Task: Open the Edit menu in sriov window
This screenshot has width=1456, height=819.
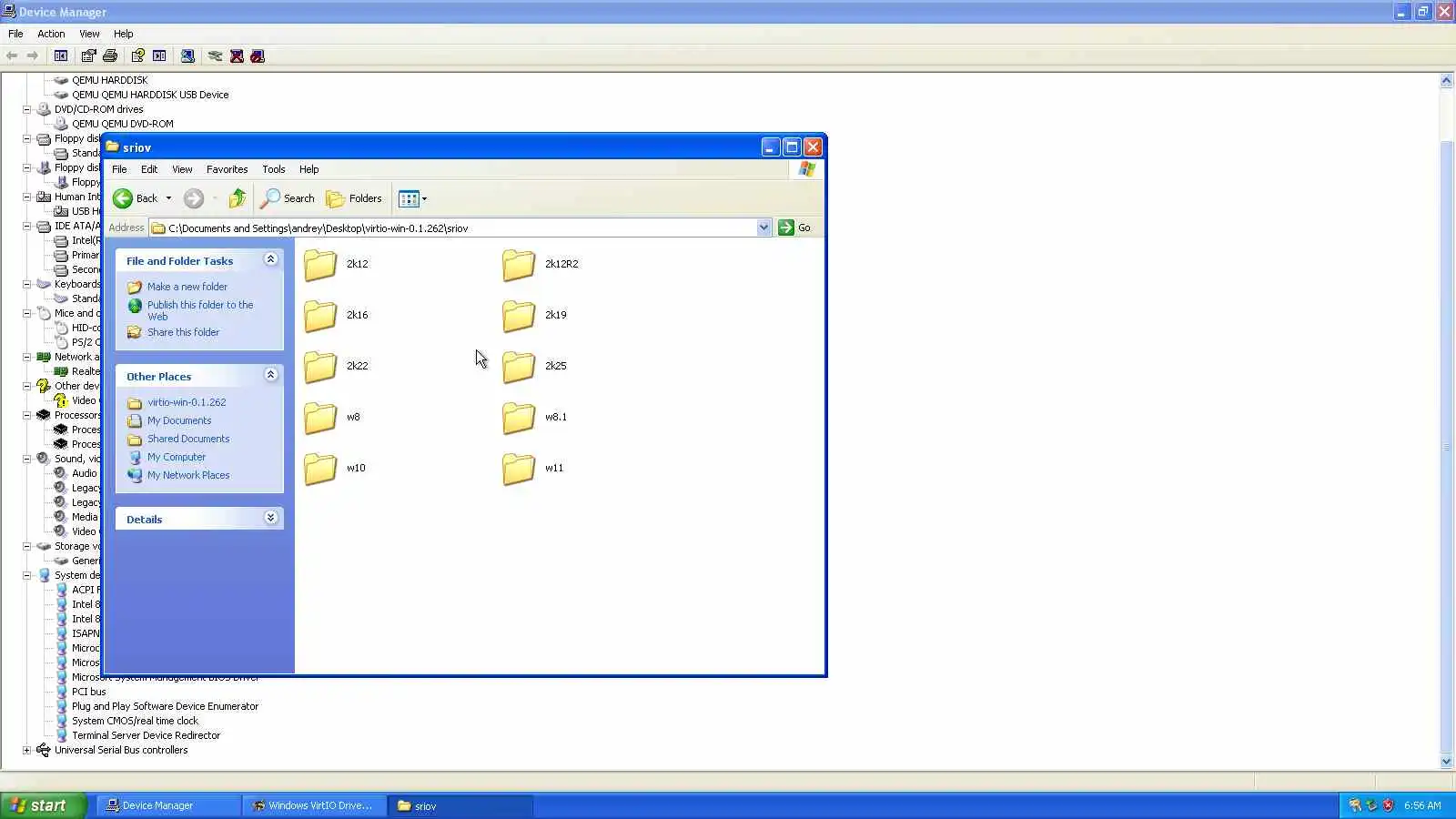Action: (x=149, y=169)
